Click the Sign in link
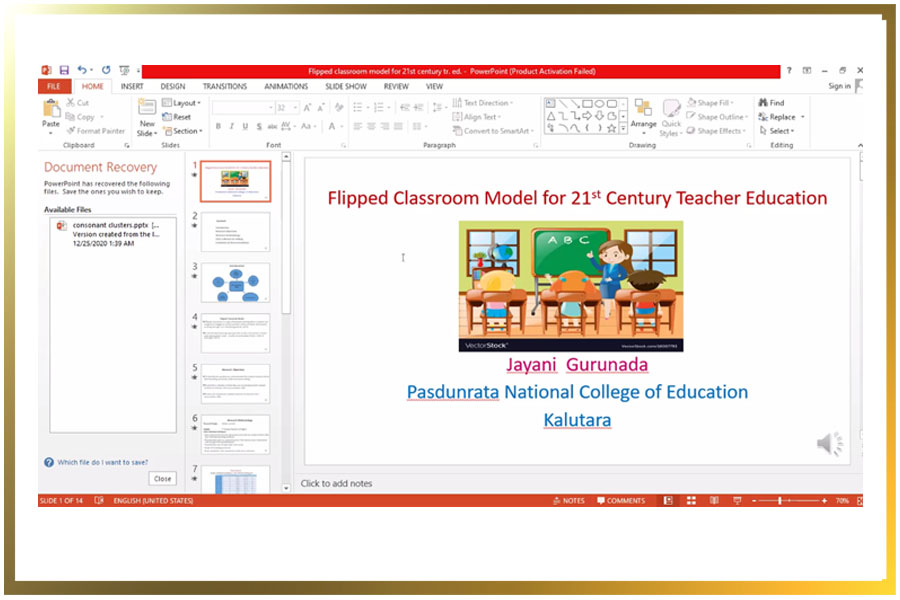This screenshot has height=600, width=900. click(839, 86)
